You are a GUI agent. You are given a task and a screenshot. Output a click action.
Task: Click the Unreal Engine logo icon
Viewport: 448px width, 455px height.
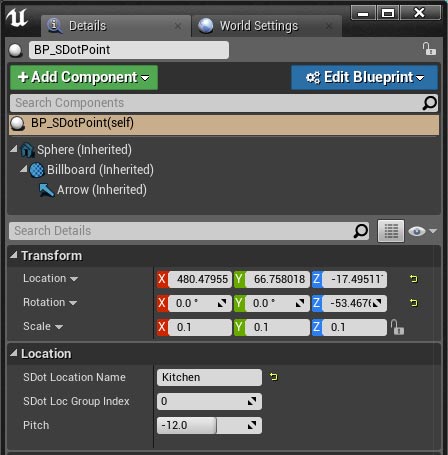[x=17, y=18]
